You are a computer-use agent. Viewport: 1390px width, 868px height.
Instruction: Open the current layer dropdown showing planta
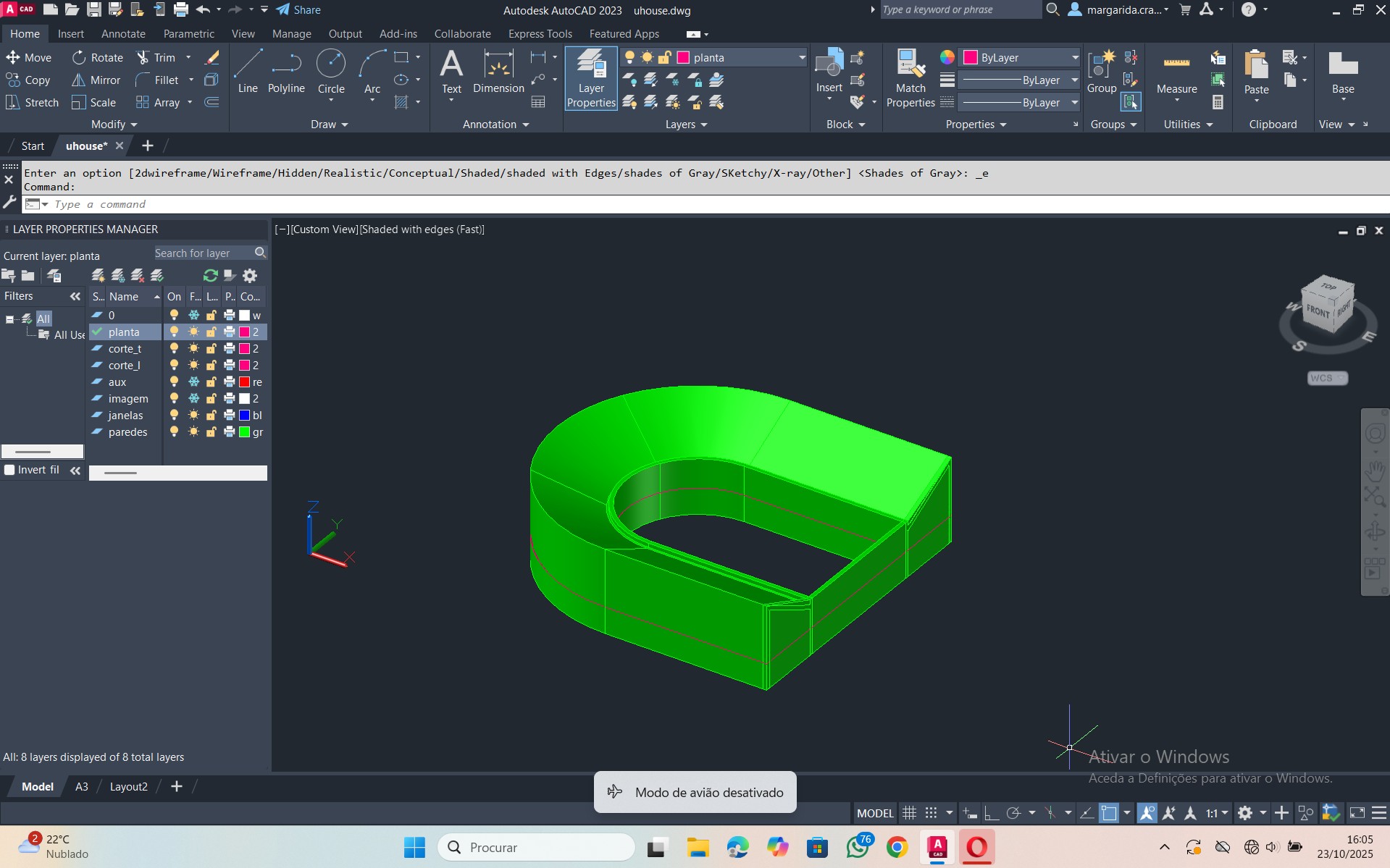[740, 58]
